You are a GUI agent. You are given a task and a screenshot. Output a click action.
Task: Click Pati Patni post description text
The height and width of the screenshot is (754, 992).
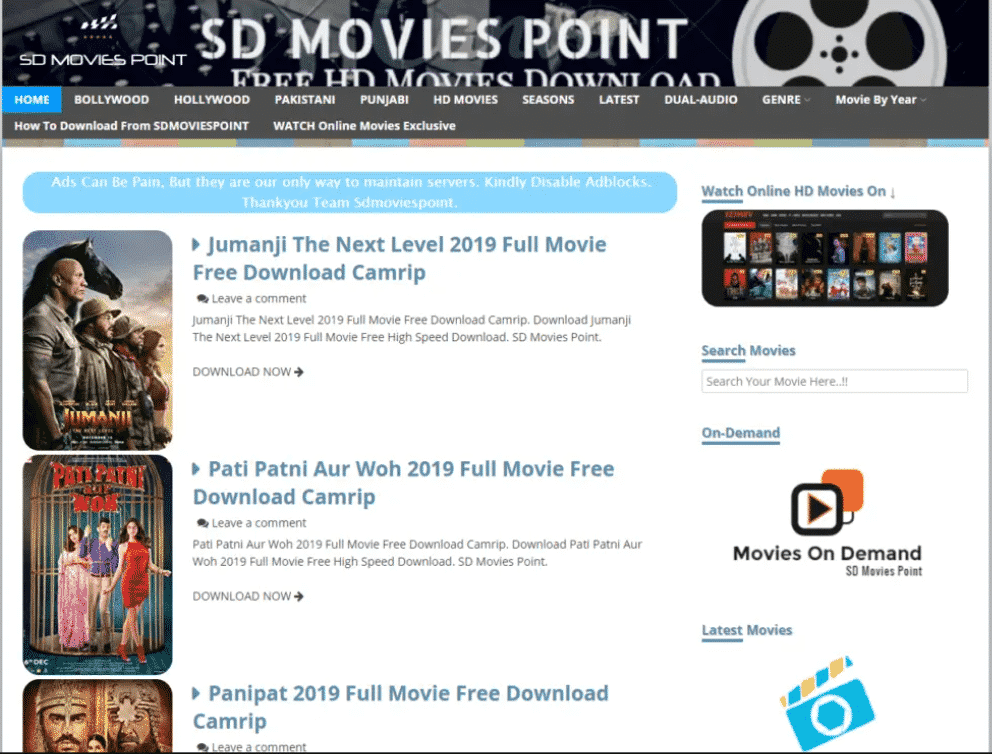click(417, 553)
